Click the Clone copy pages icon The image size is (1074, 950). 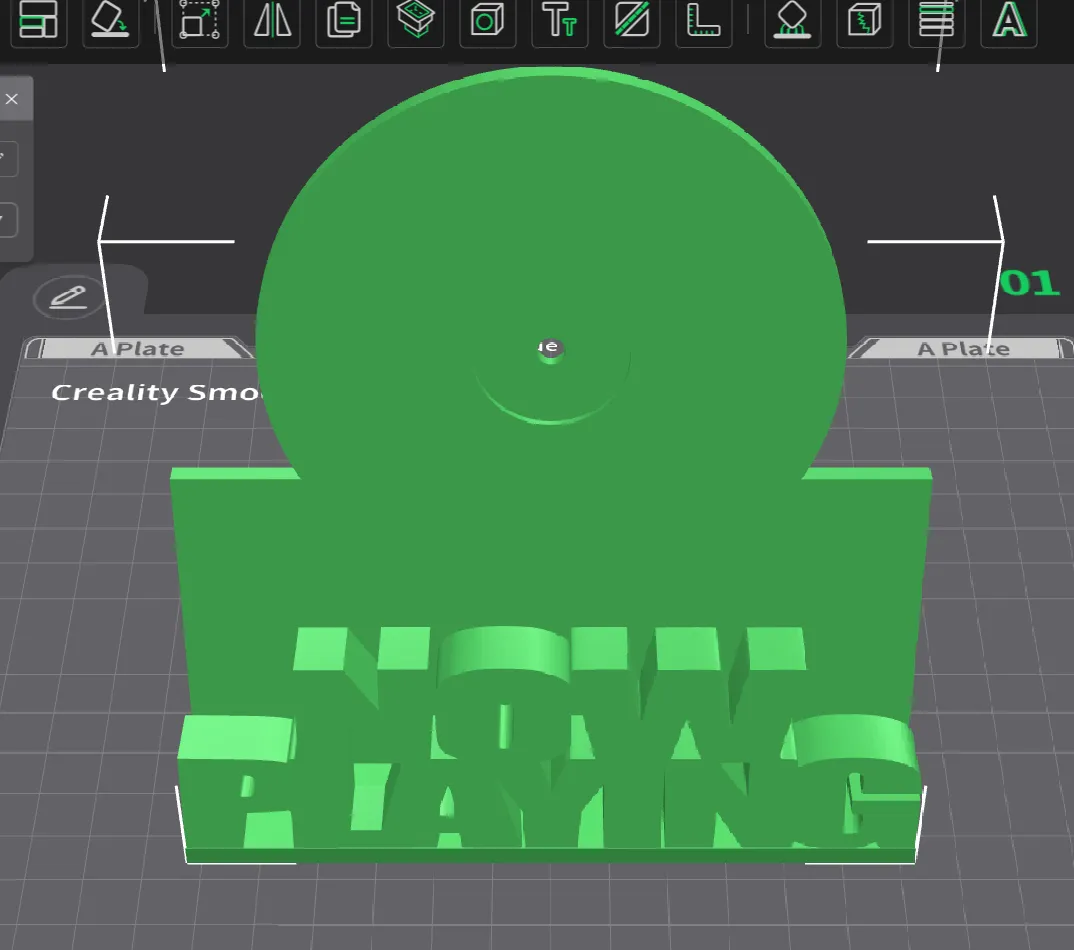pos(344,21)
